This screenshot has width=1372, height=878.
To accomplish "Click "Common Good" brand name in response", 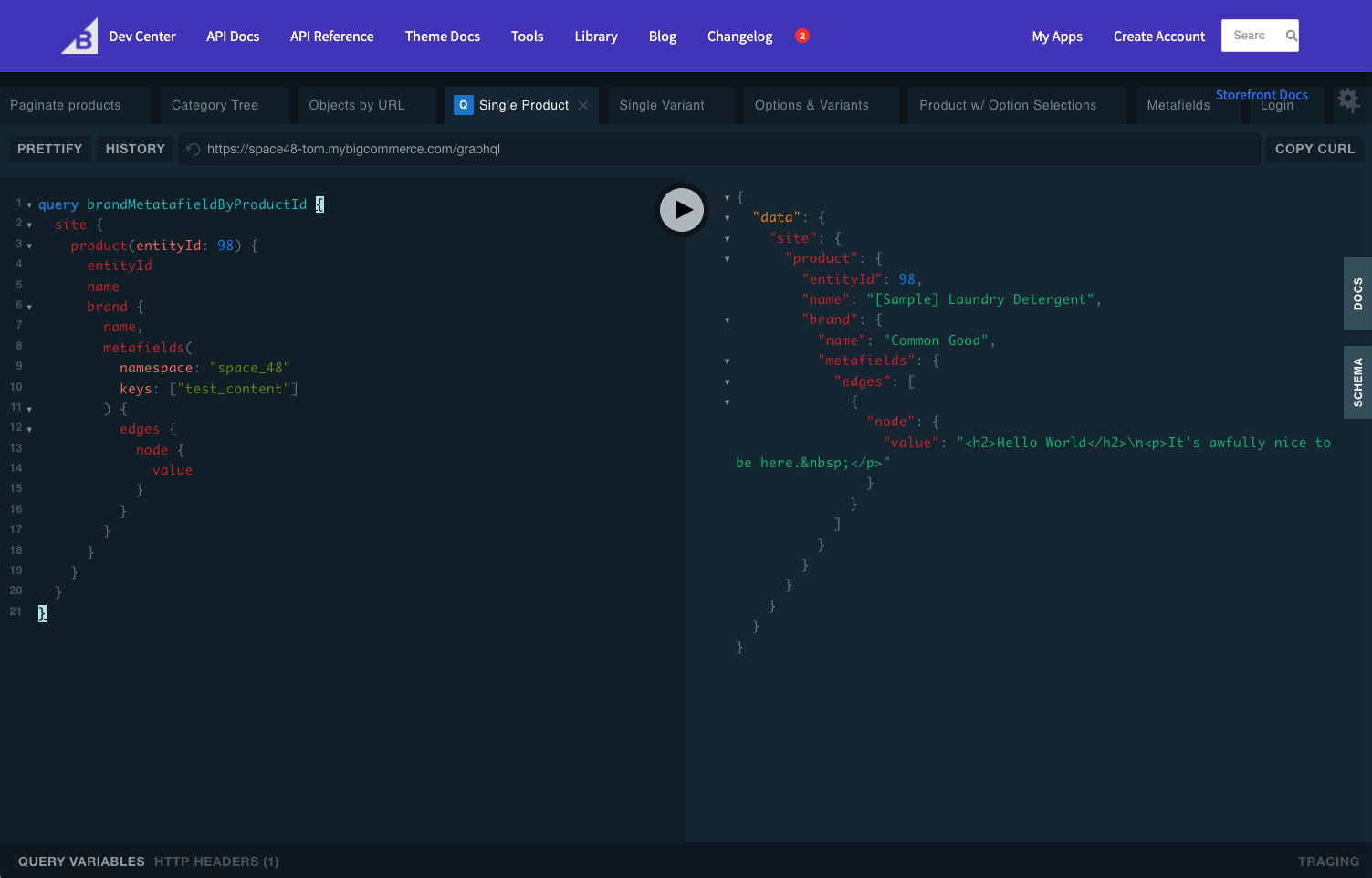I will [936, 340].
